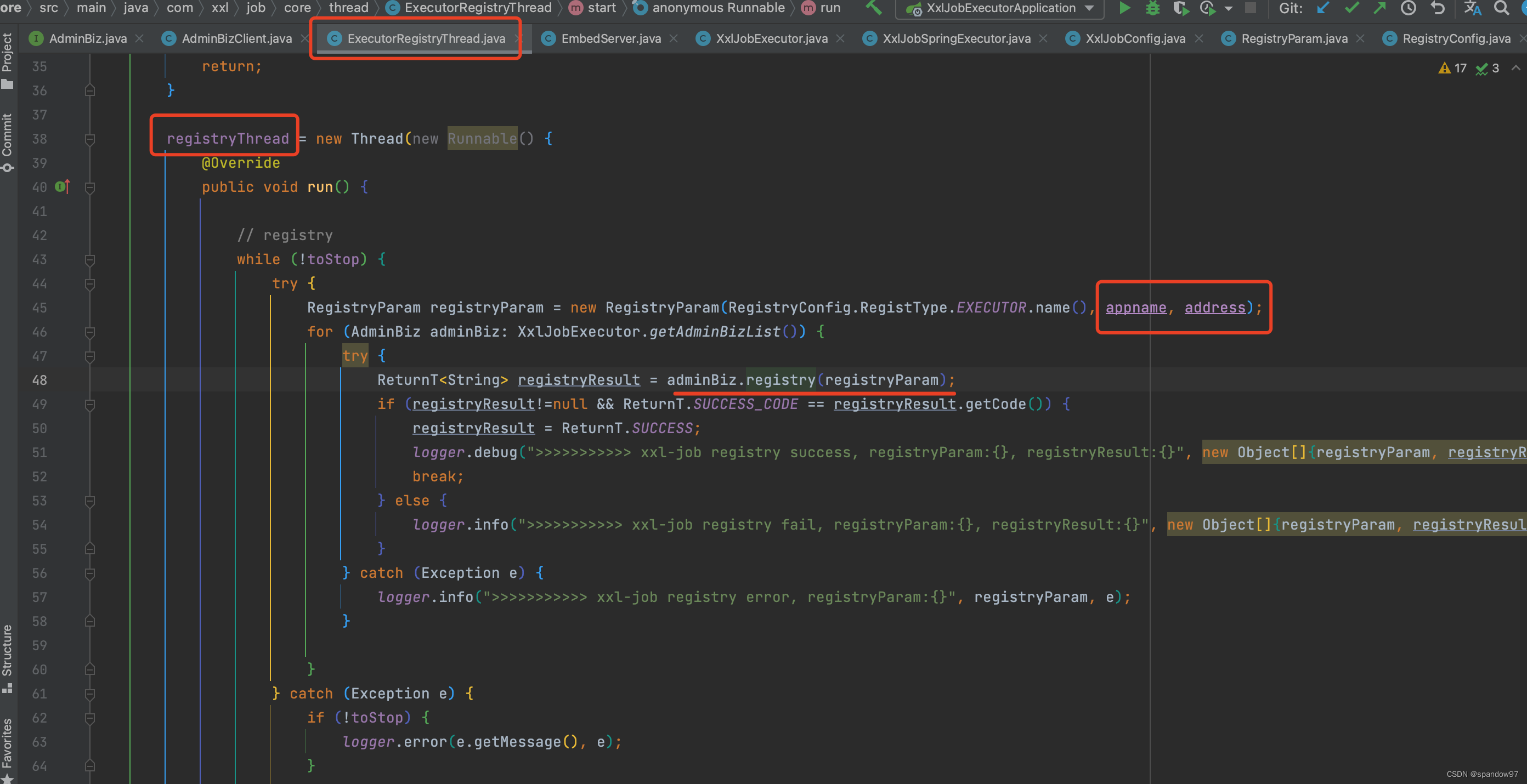Image resolution: width=1527 pixels, height=784 pixels.
Task: Run with Coverage shield icon
Action: coord(1180,8)
